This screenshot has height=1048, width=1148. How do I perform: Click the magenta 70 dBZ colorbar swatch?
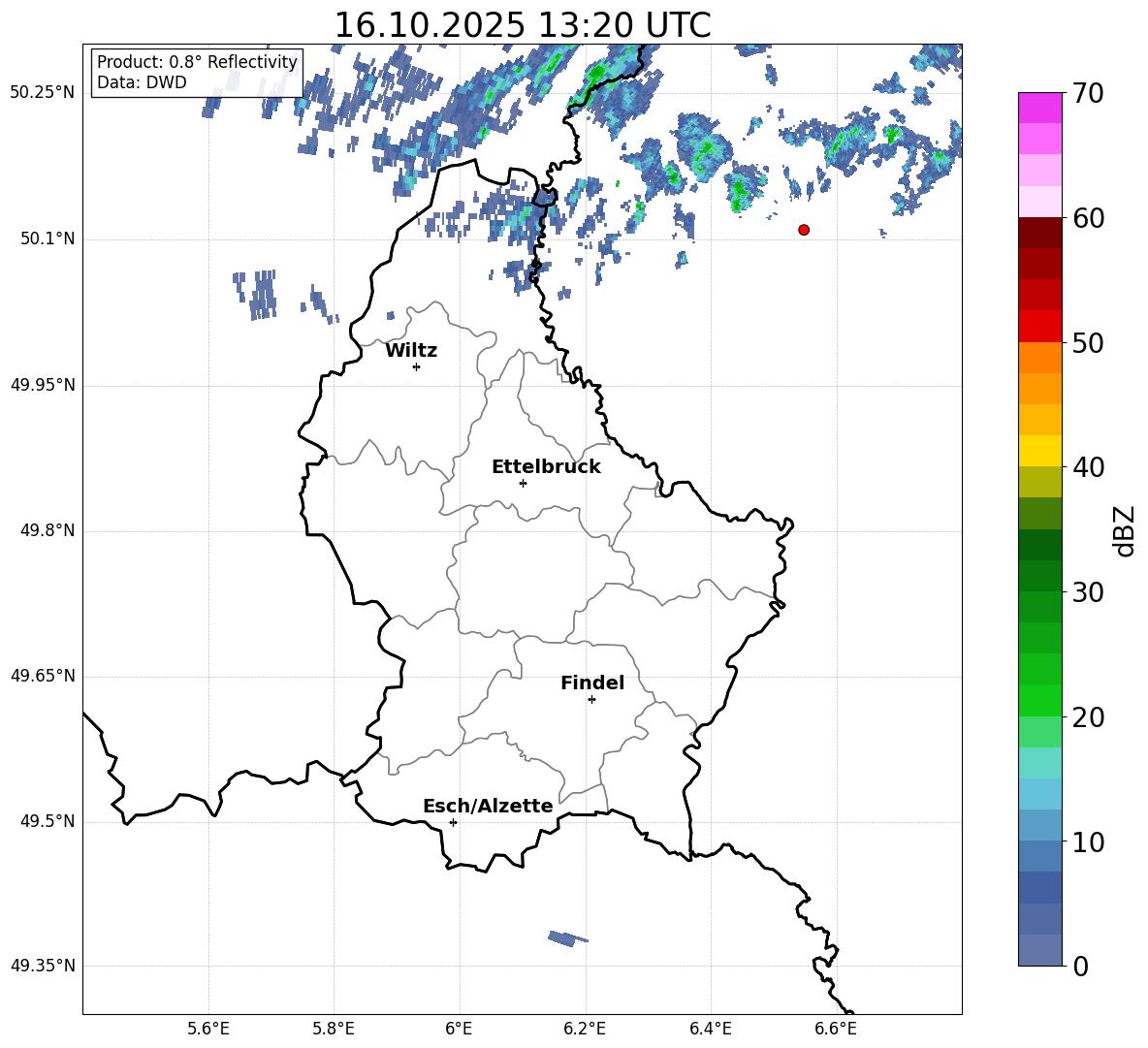tap(1040, 108)
